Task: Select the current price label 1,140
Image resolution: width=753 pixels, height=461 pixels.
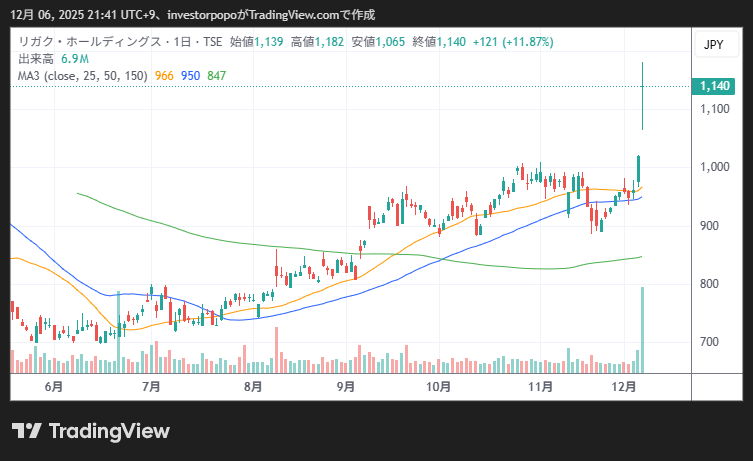Action: [x=714, y=87]
